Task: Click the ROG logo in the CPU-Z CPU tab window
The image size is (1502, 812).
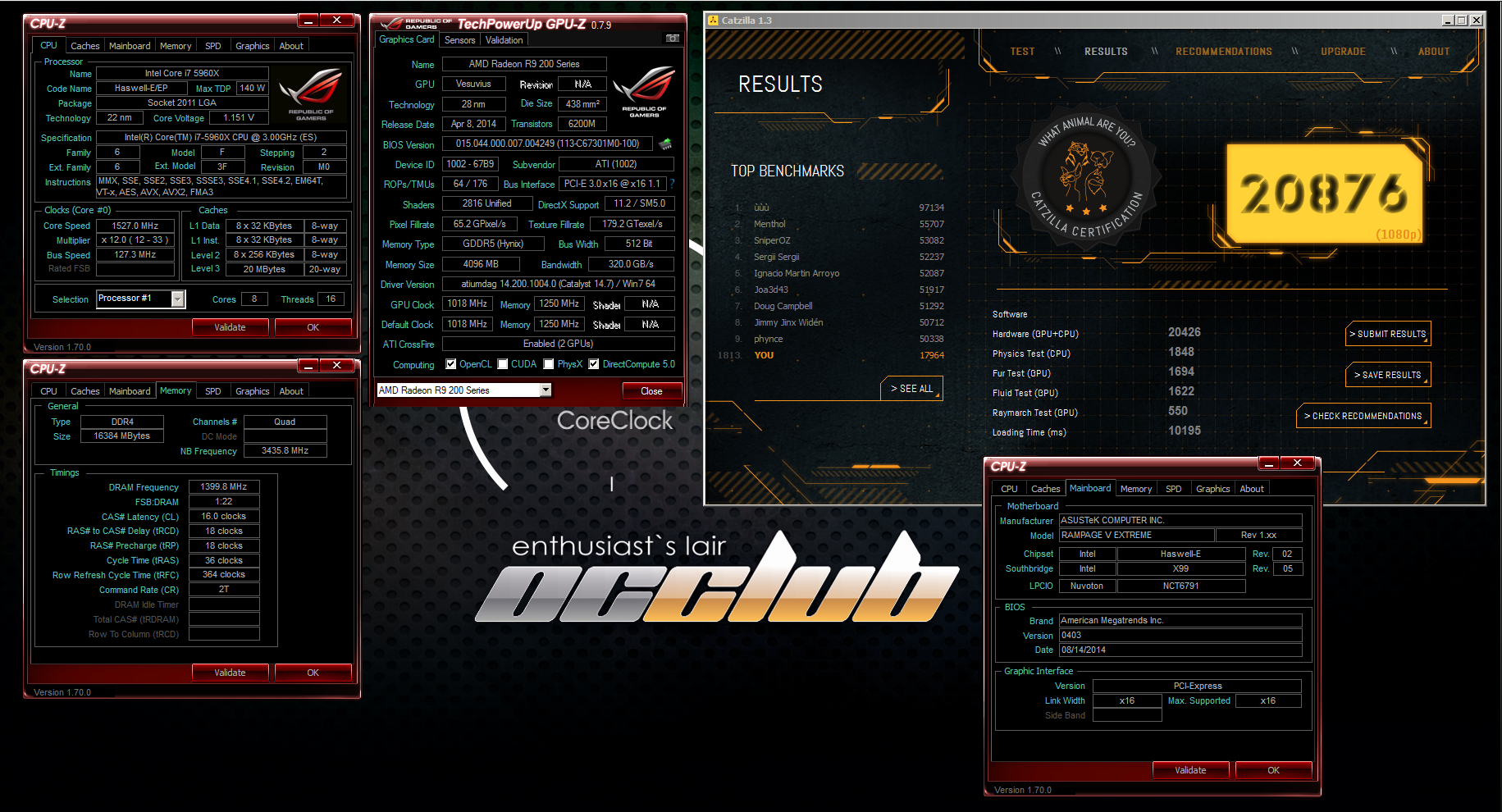Action: pyautogui.click(x=311, y=94)
